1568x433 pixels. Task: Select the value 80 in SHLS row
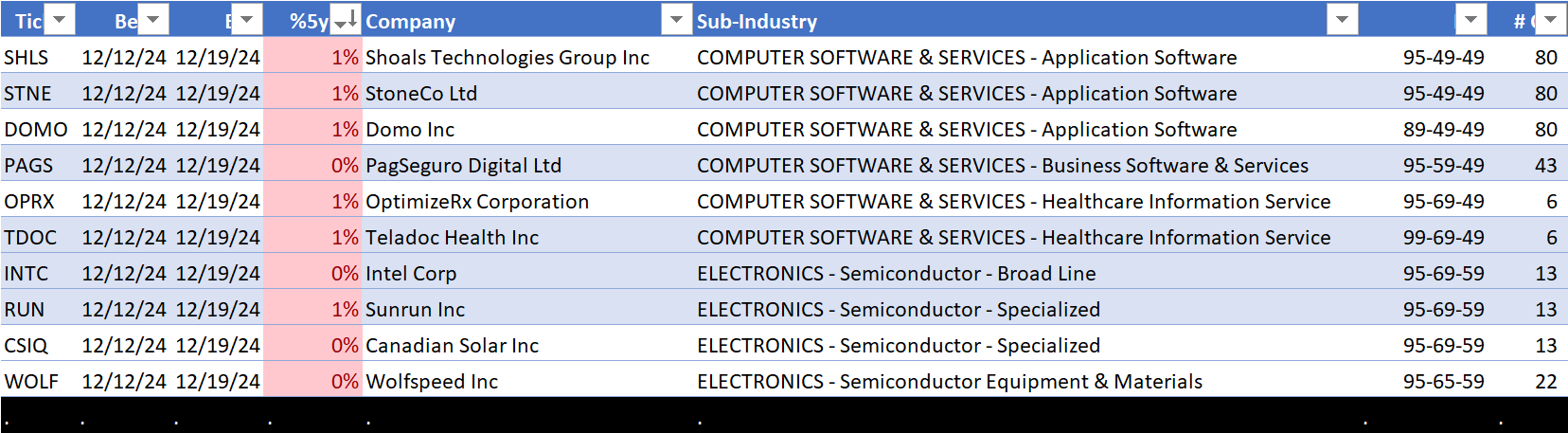pos(1546,57)
